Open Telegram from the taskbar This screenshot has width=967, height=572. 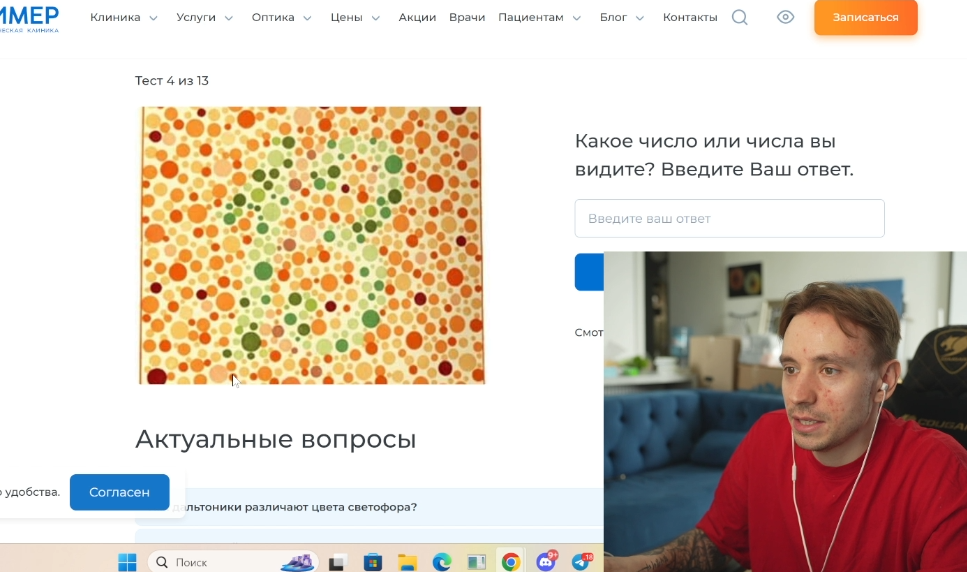tap(581, 562)
